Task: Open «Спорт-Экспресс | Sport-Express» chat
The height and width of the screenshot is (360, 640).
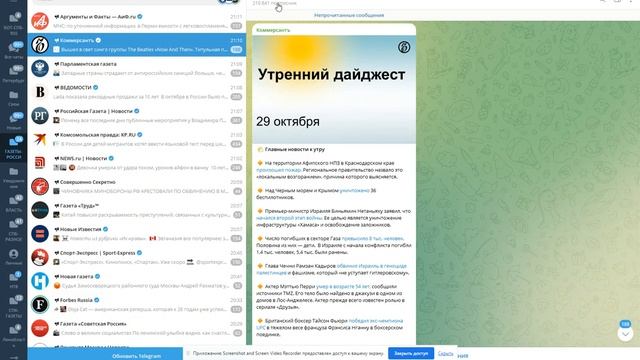Action: [137, 258]
